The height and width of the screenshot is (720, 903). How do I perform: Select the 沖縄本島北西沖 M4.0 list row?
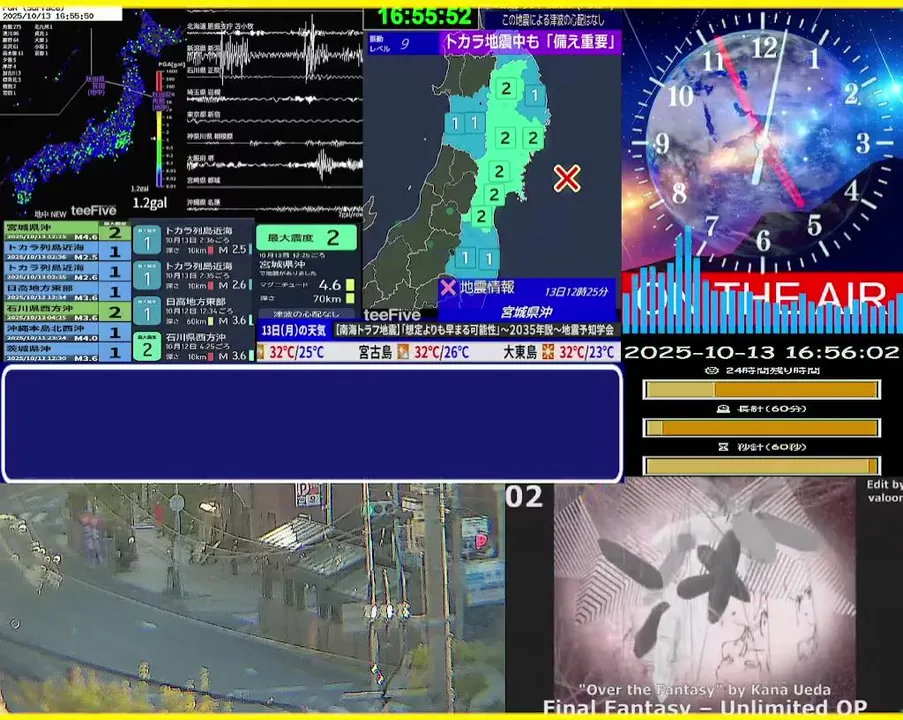[67, 332]
